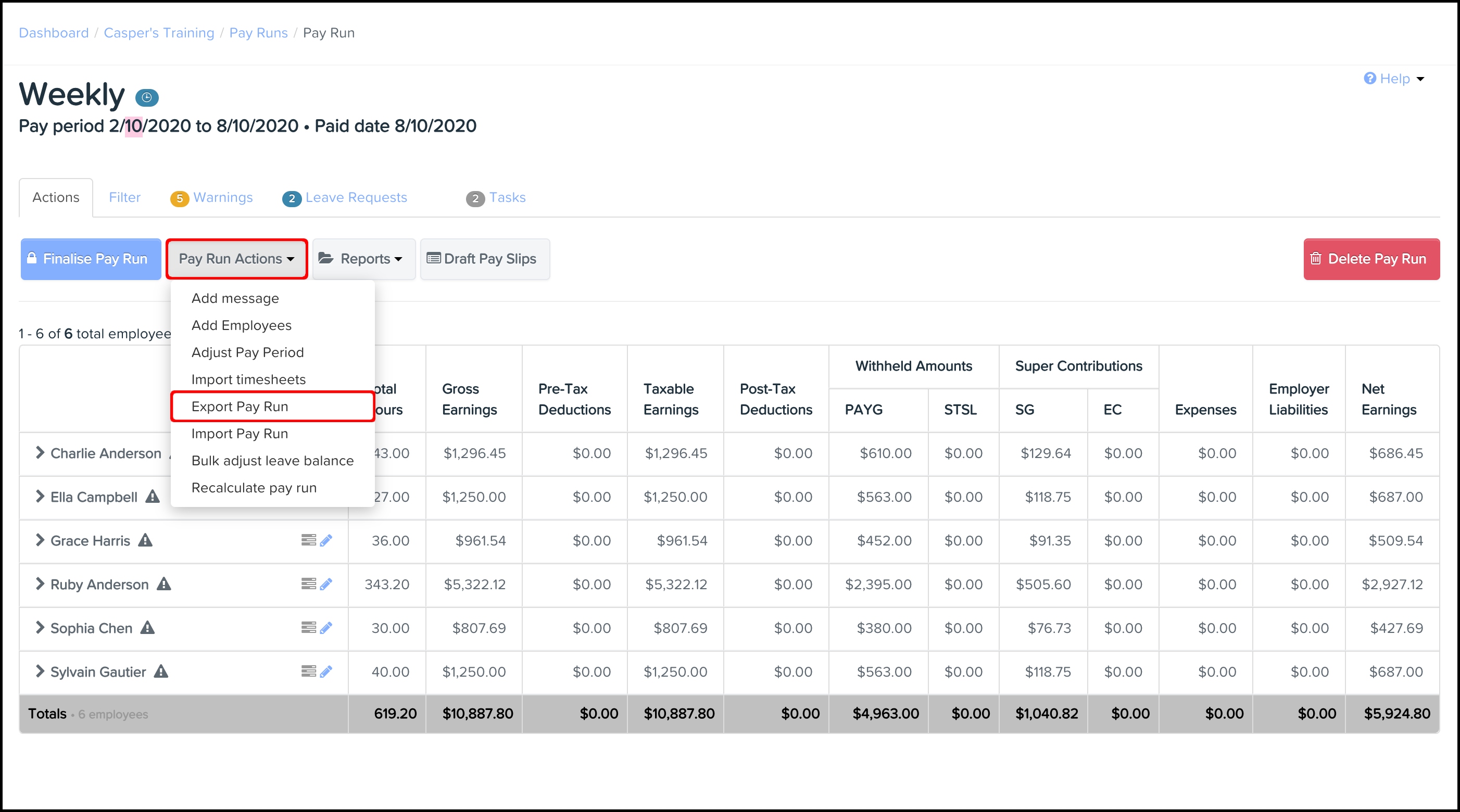Expand Charlie Anderson's row chevron
The height and width of the screenshot is (812, 1460).
tap(39, 453)
